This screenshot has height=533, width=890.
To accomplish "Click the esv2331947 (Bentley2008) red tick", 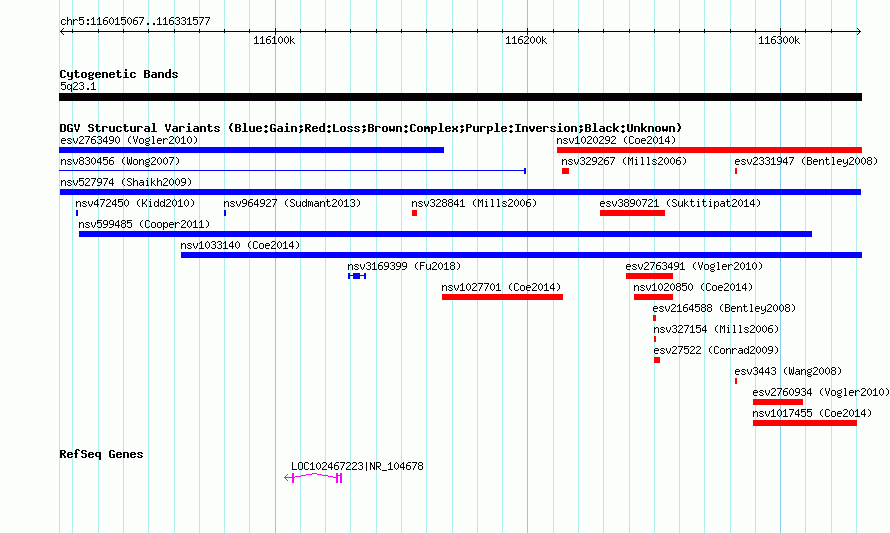I will click(736, 171).
